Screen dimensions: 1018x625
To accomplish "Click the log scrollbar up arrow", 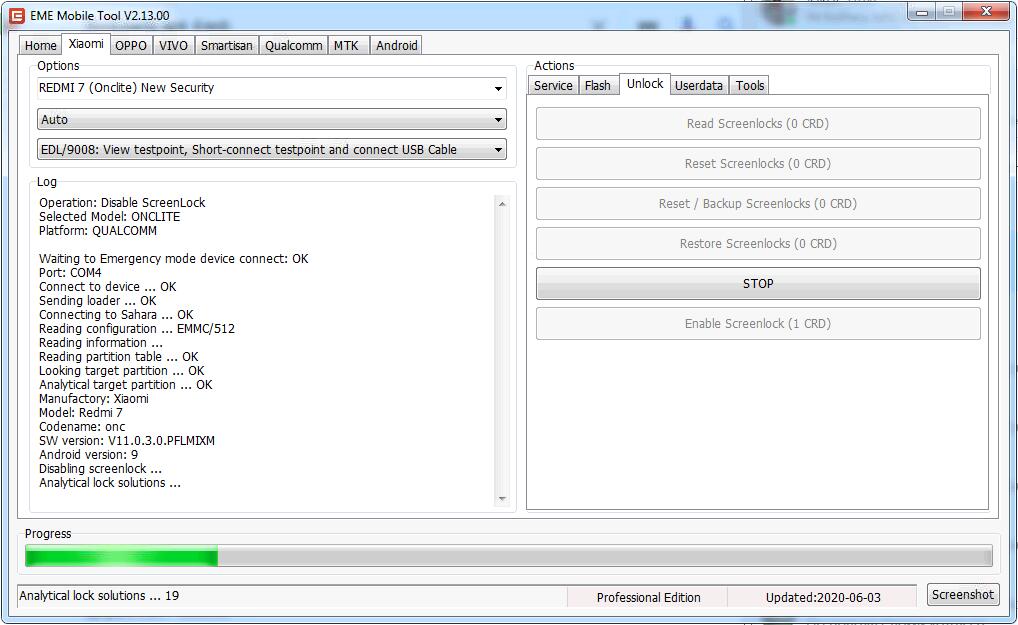I will (x=502, y=204).
